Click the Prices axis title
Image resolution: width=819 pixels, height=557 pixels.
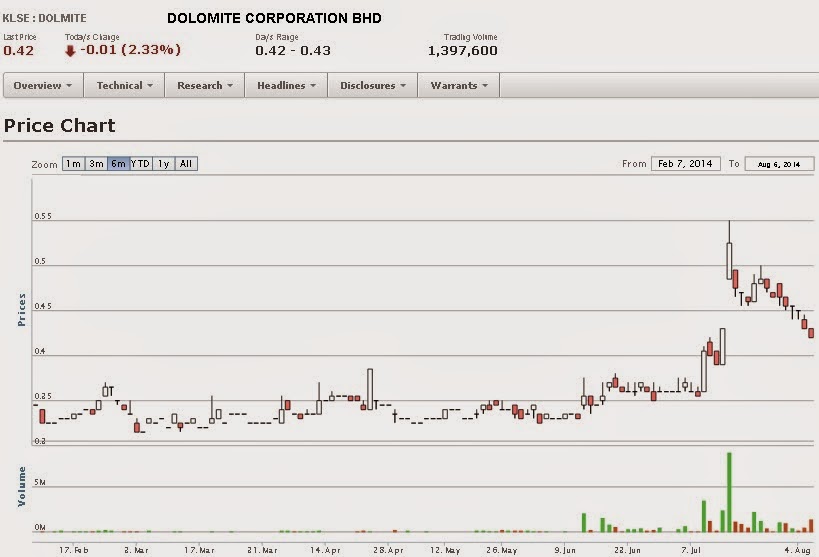[x=21, y=309]
